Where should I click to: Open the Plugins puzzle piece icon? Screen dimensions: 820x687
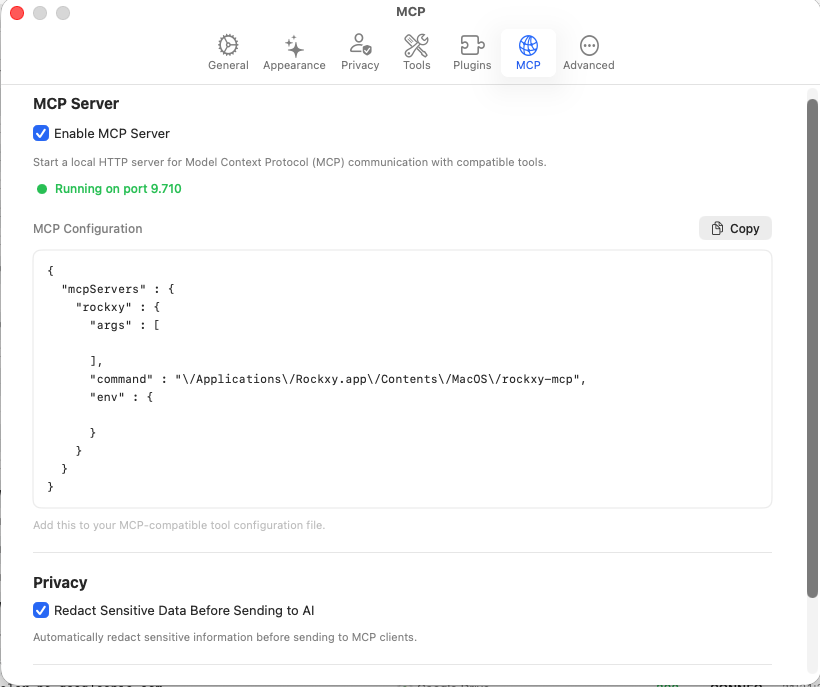471,47
